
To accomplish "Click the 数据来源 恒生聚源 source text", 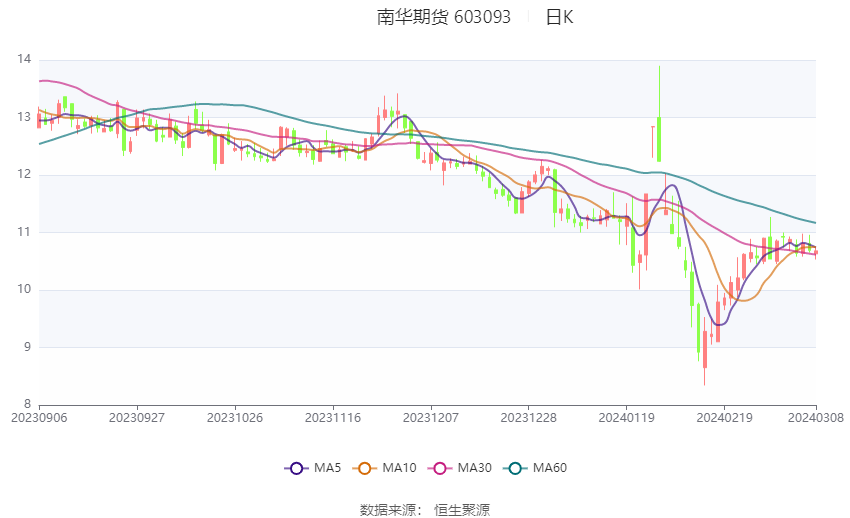I will [x=425, y=510].
